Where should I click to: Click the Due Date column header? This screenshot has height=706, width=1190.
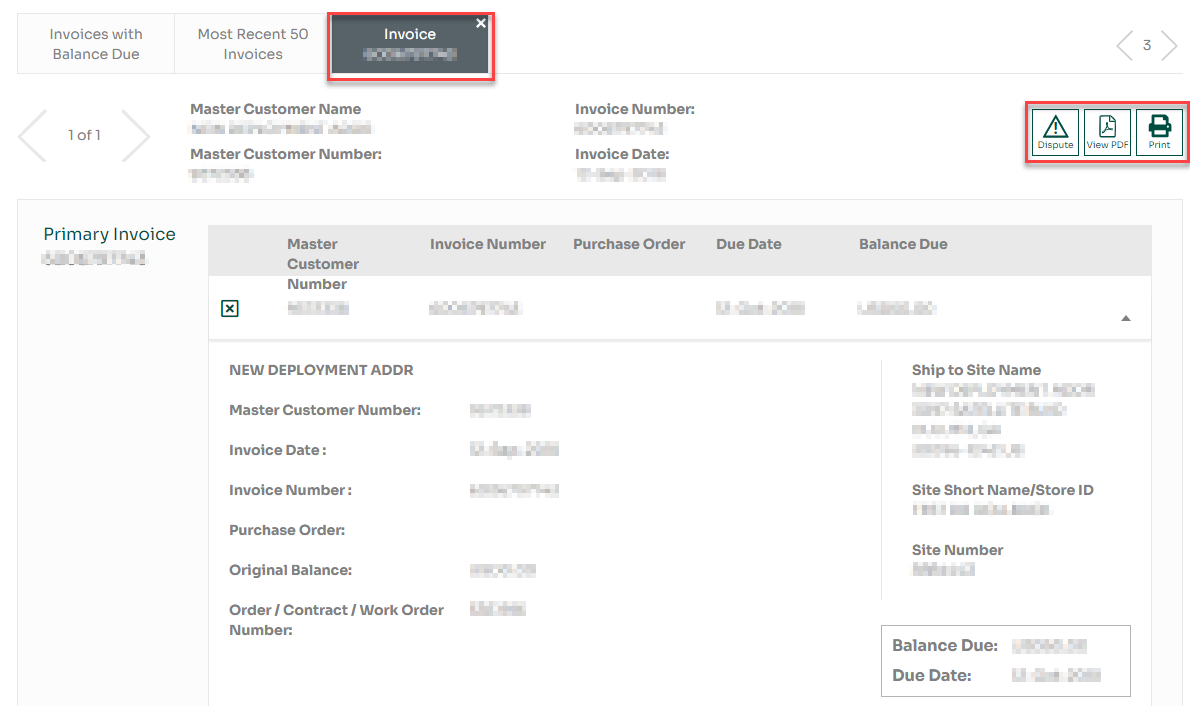click(x=748, y=243)
